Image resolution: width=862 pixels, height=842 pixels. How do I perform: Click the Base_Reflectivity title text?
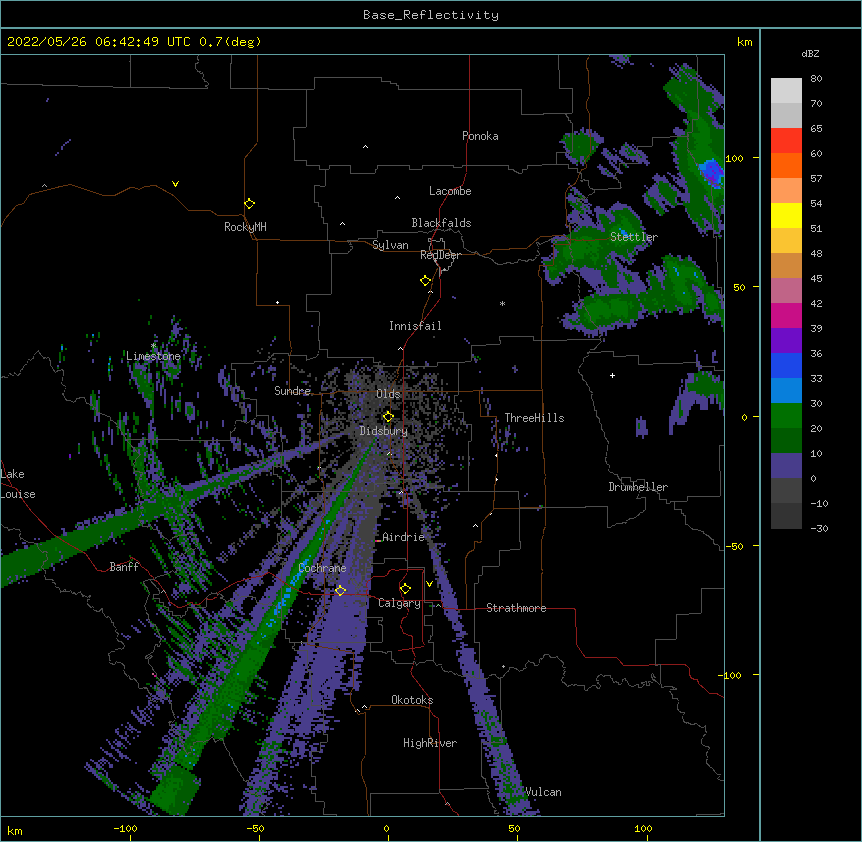pyautogui.click(x=431, y=15)
